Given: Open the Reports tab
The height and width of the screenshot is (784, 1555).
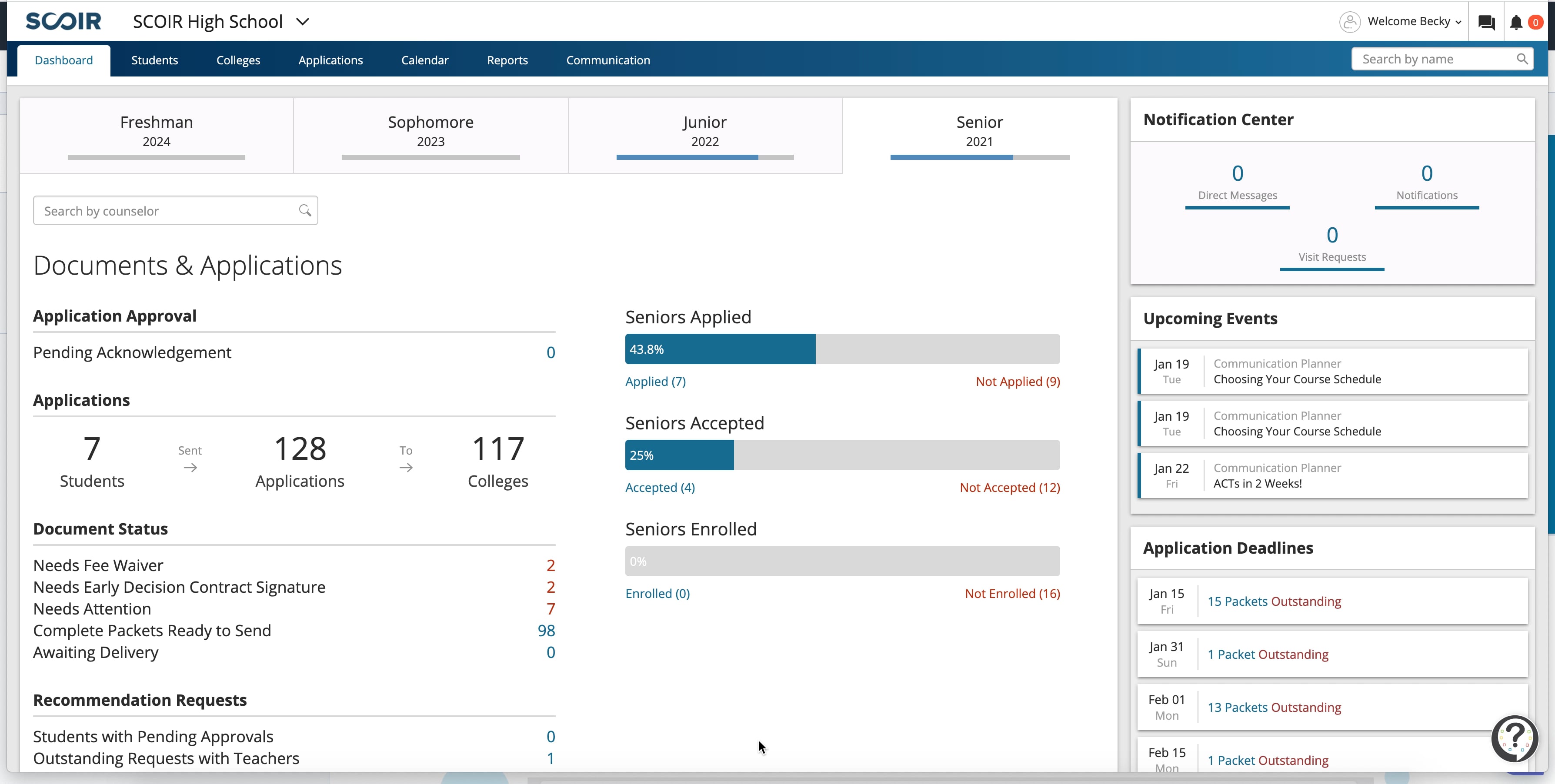Looking at the screenshot, I should (x=507, y=60).
